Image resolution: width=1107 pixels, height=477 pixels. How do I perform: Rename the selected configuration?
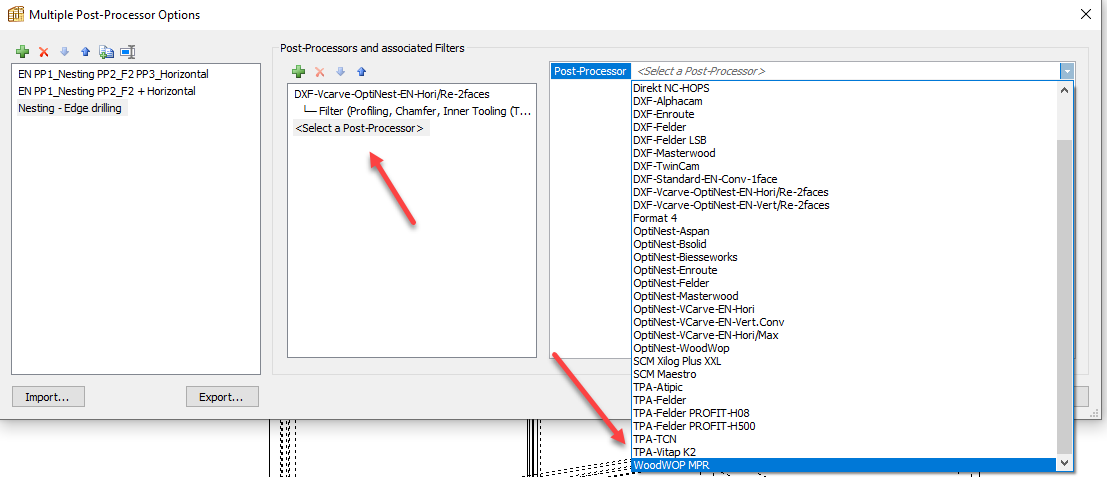pos(128,52)
